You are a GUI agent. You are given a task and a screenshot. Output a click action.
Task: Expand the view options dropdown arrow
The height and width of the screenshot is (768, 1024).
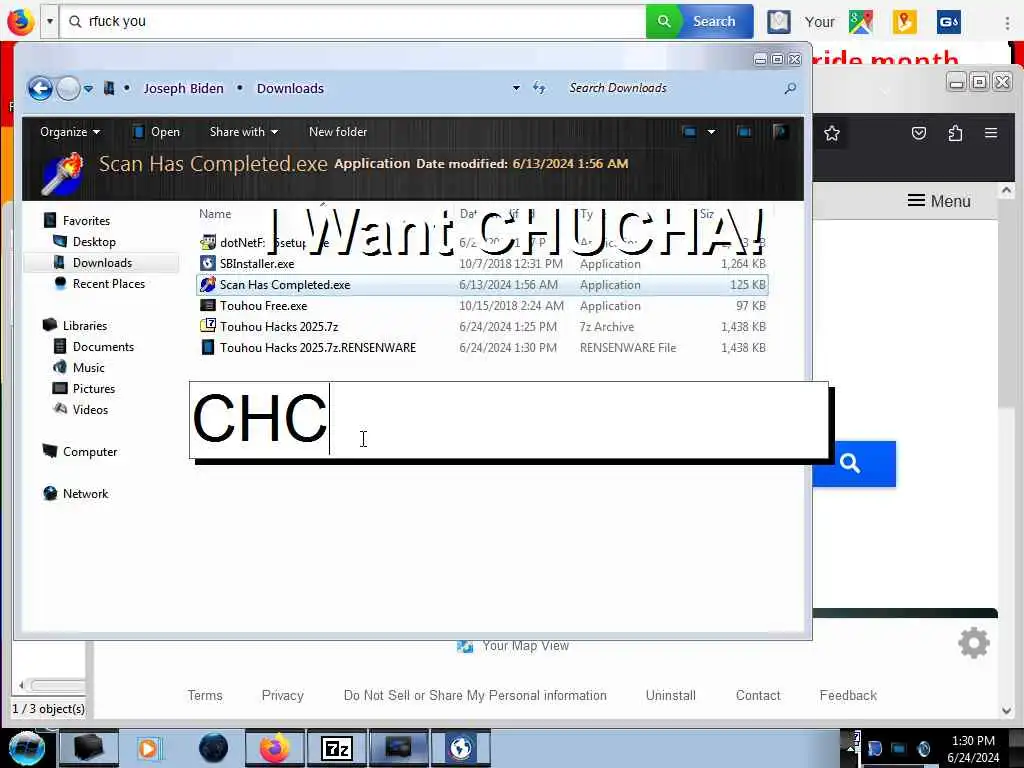[711, 132]
